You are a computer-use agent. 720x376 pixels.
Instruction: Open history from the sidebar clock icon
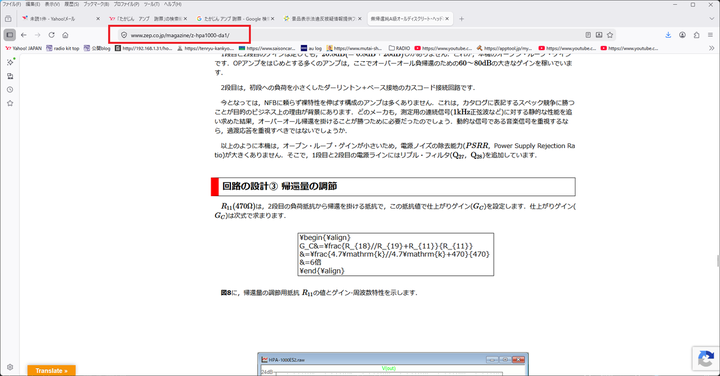coord(10,90)
